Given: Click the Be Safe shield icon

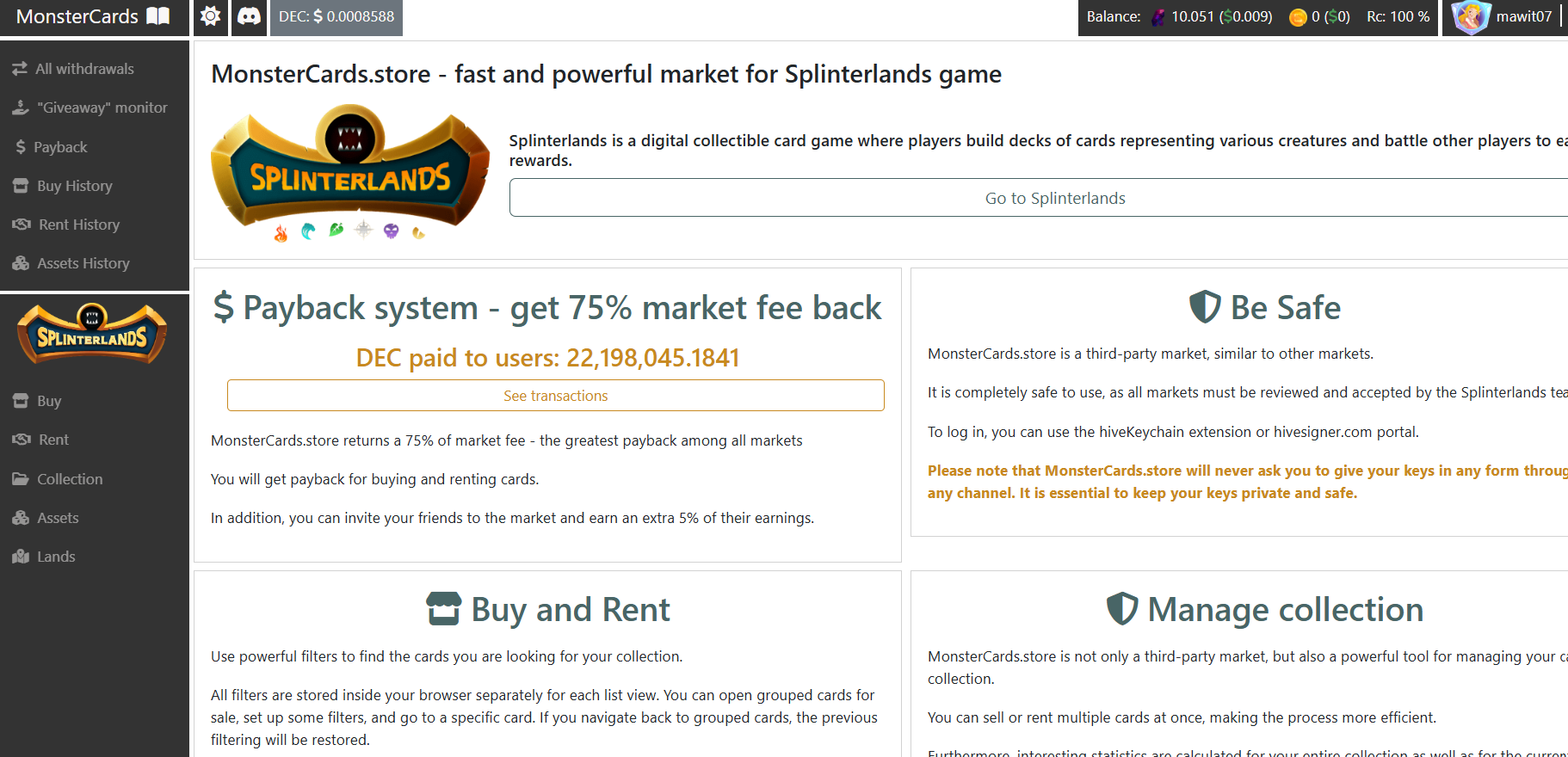Looking at the screenshot, I should (x=1205, y=307).
